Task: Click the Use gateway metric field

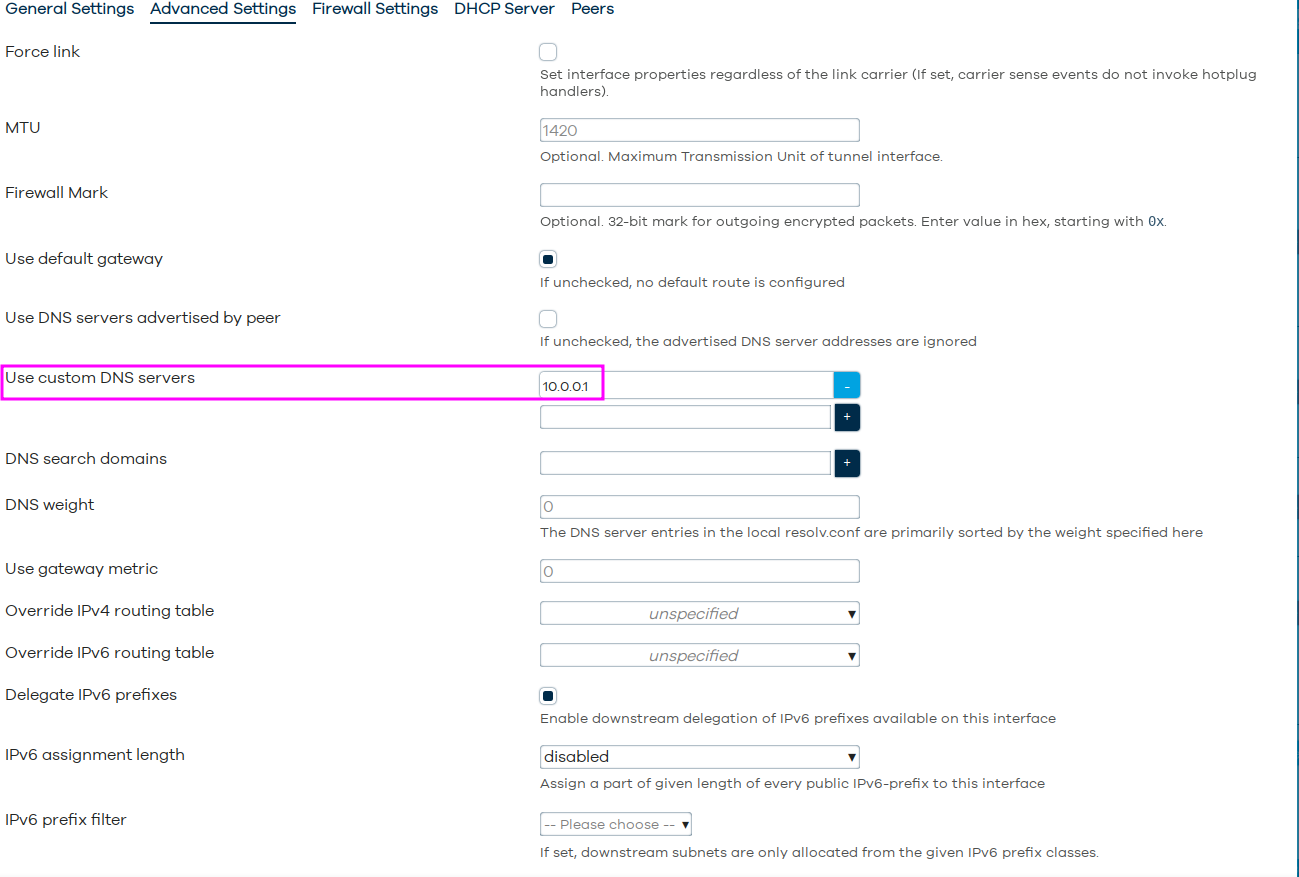Action: pos(700,571)
